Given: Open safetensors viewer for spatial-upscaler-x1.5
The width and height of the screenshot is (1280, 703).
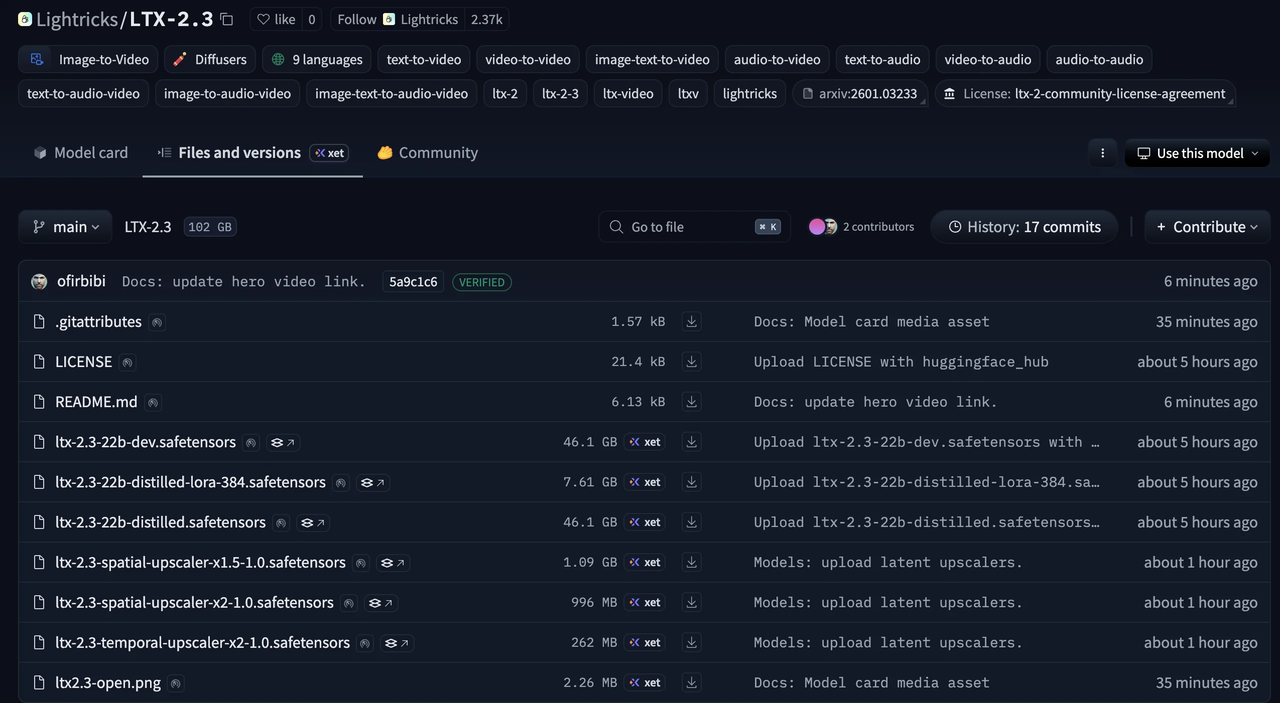Looking at the screenshot, I should pos(393,562).
